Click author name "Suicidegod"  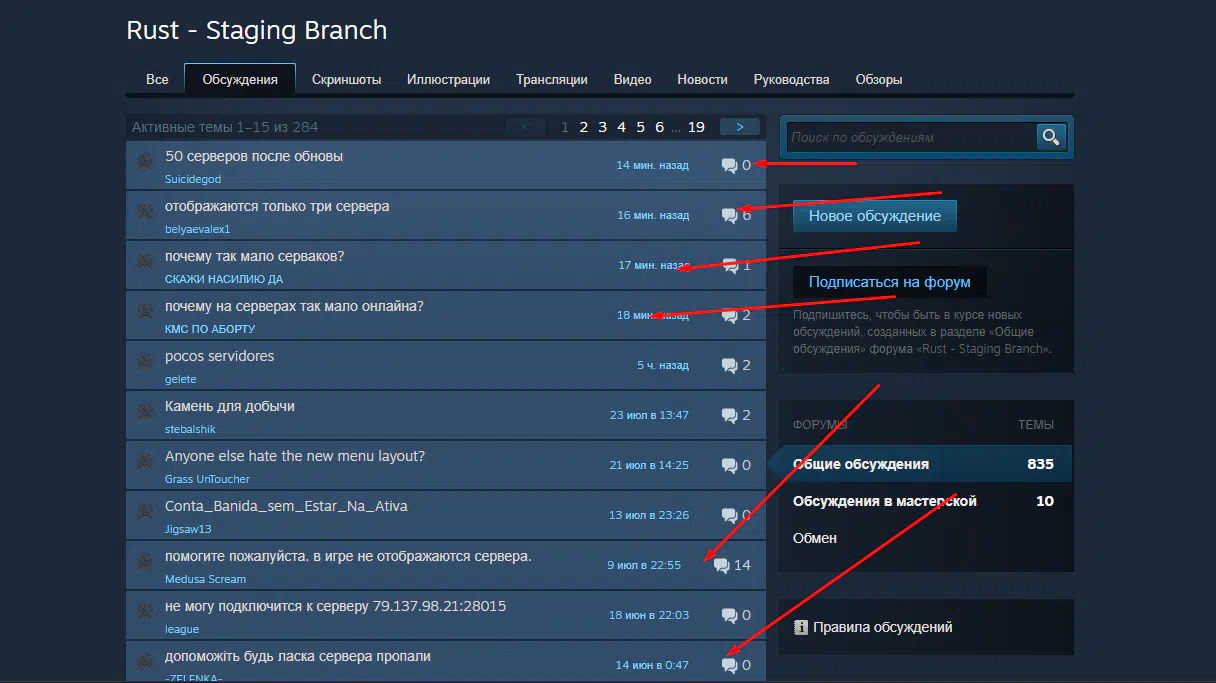tap(193, 179)
